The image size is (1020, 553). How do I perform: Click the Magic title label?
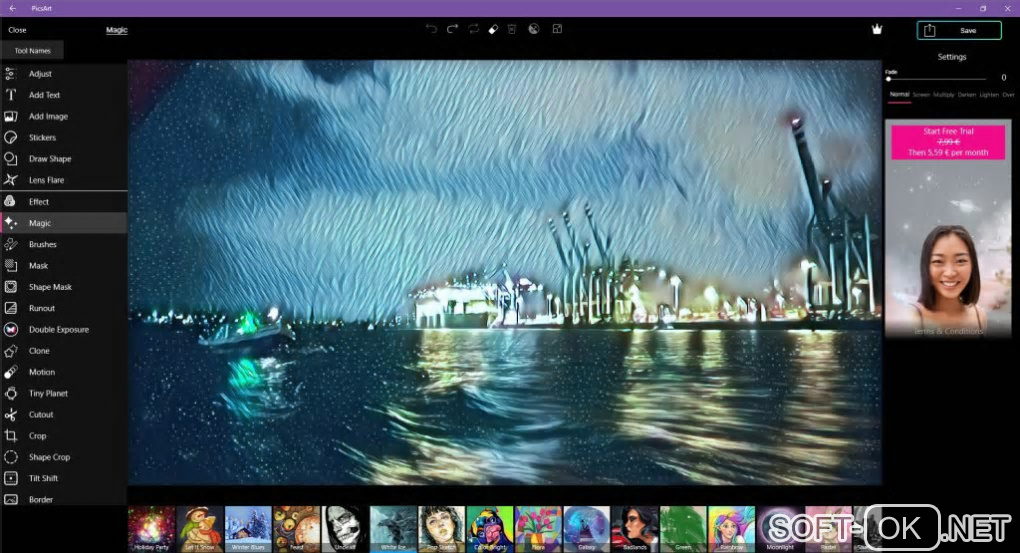pos(117,30)
